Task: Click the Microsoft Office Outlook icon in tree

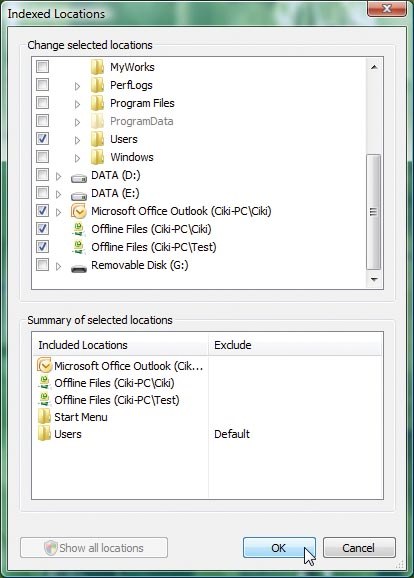Action: (79, 211)
